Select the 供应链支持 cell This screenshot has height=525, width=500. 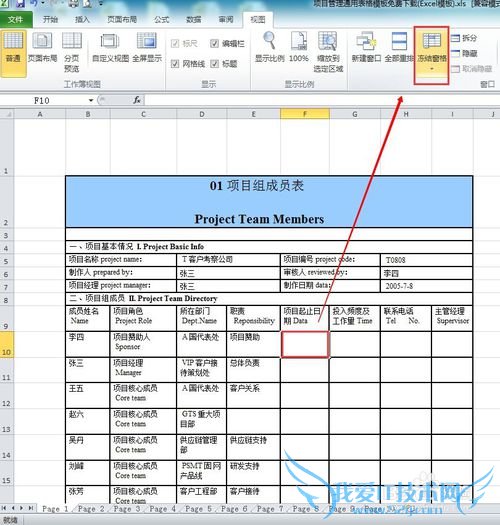tap(254, 447)
